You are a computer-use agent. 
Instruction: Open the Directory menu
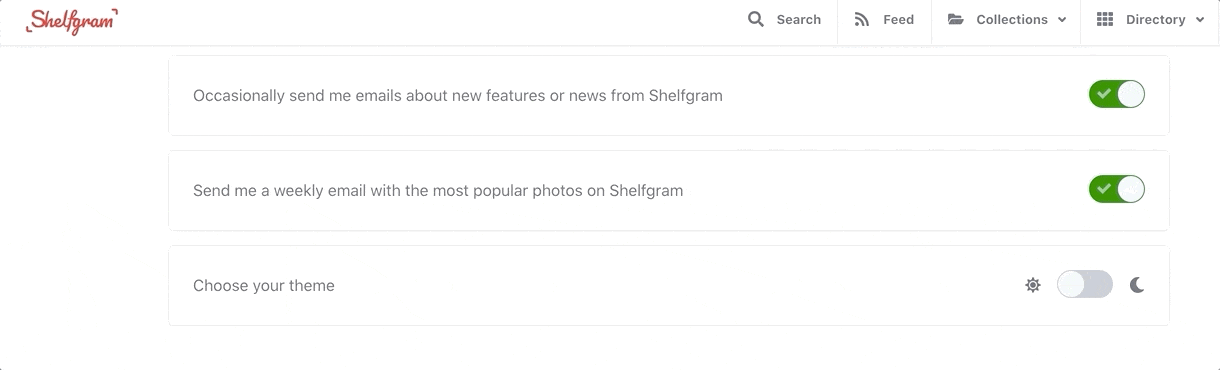click(x=1151, y=20)
